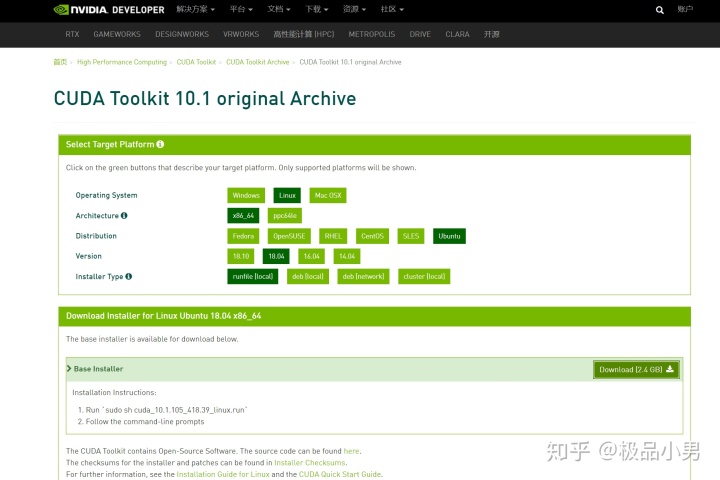Click the CUDA Toolkit Archive breadcrumb
The image size is (720, 480).
[x=258, y=62]
